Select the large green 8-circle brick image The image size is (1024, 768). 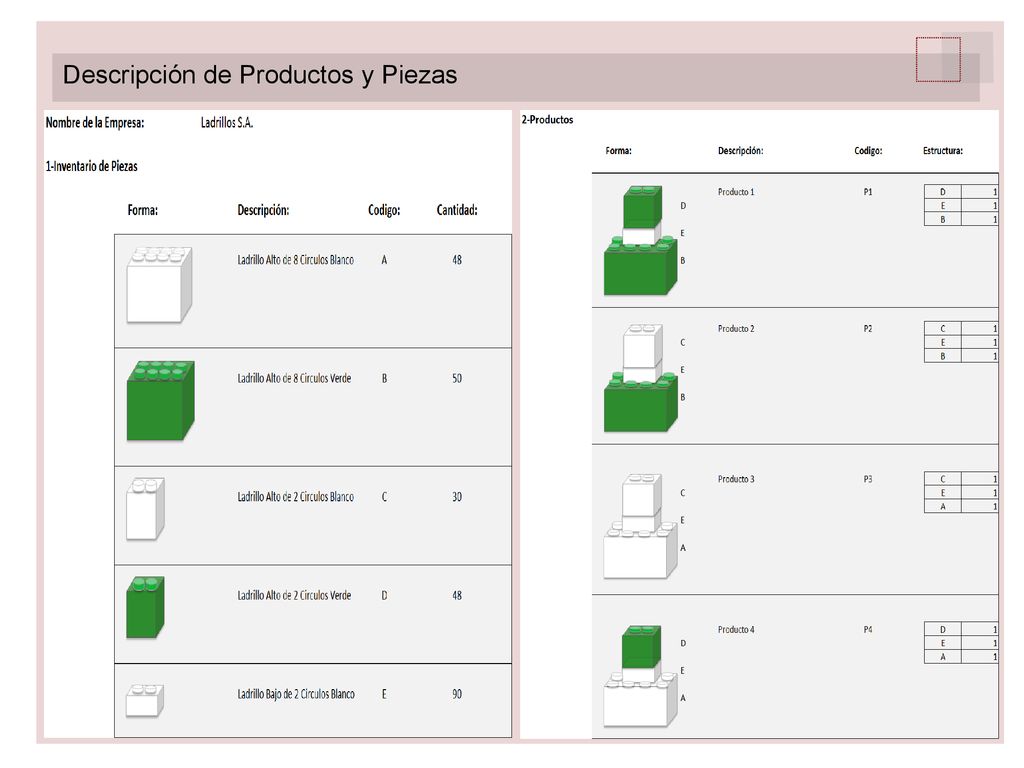point(161,400)
